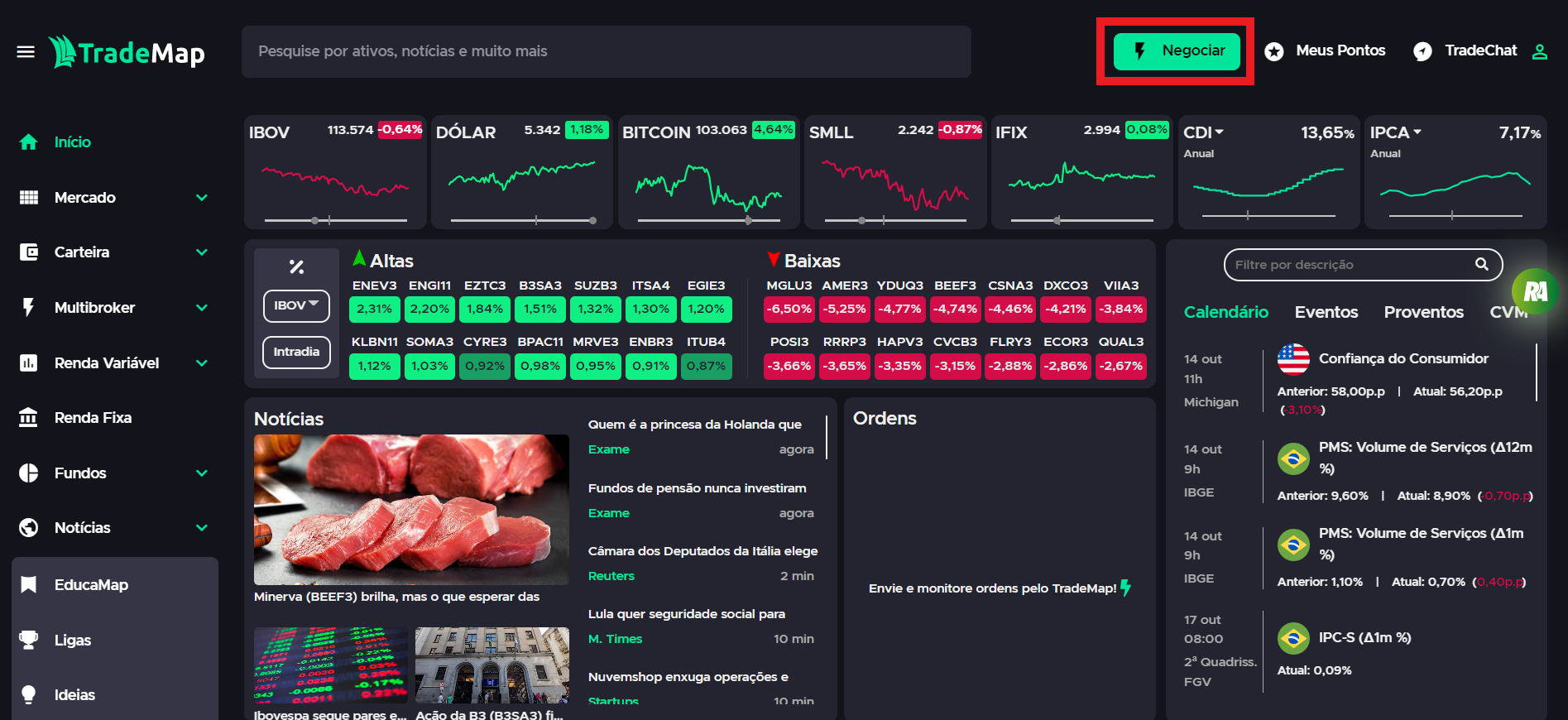1568x720 pixels.
Task: Click the red Baixas down arrow icon
Action: point(774,260)
